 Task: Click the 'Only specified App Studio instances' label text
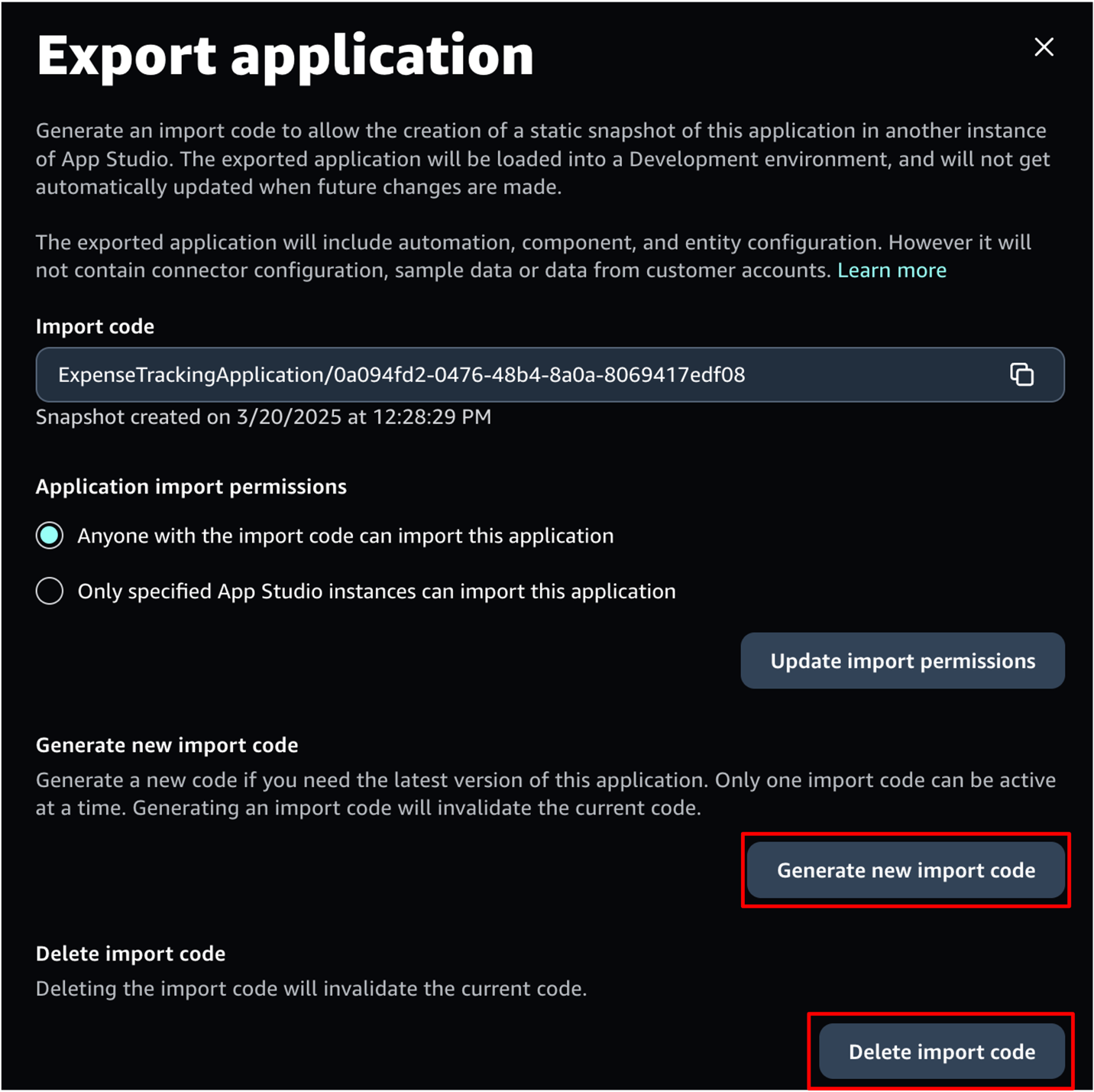pyautogui.click(x=377, y=591)
